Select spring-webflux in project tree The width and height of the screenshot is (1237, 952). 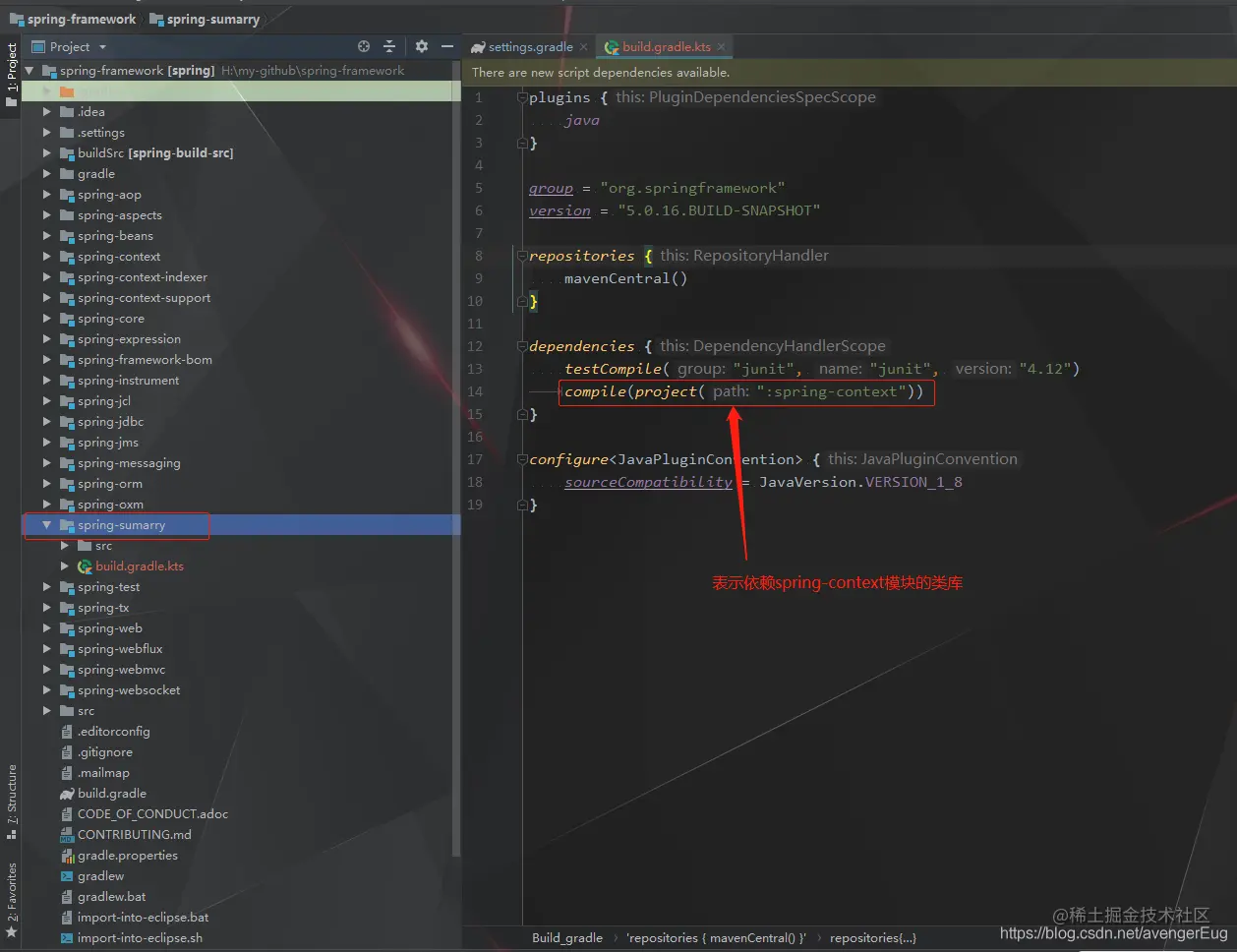coord(120,649)
